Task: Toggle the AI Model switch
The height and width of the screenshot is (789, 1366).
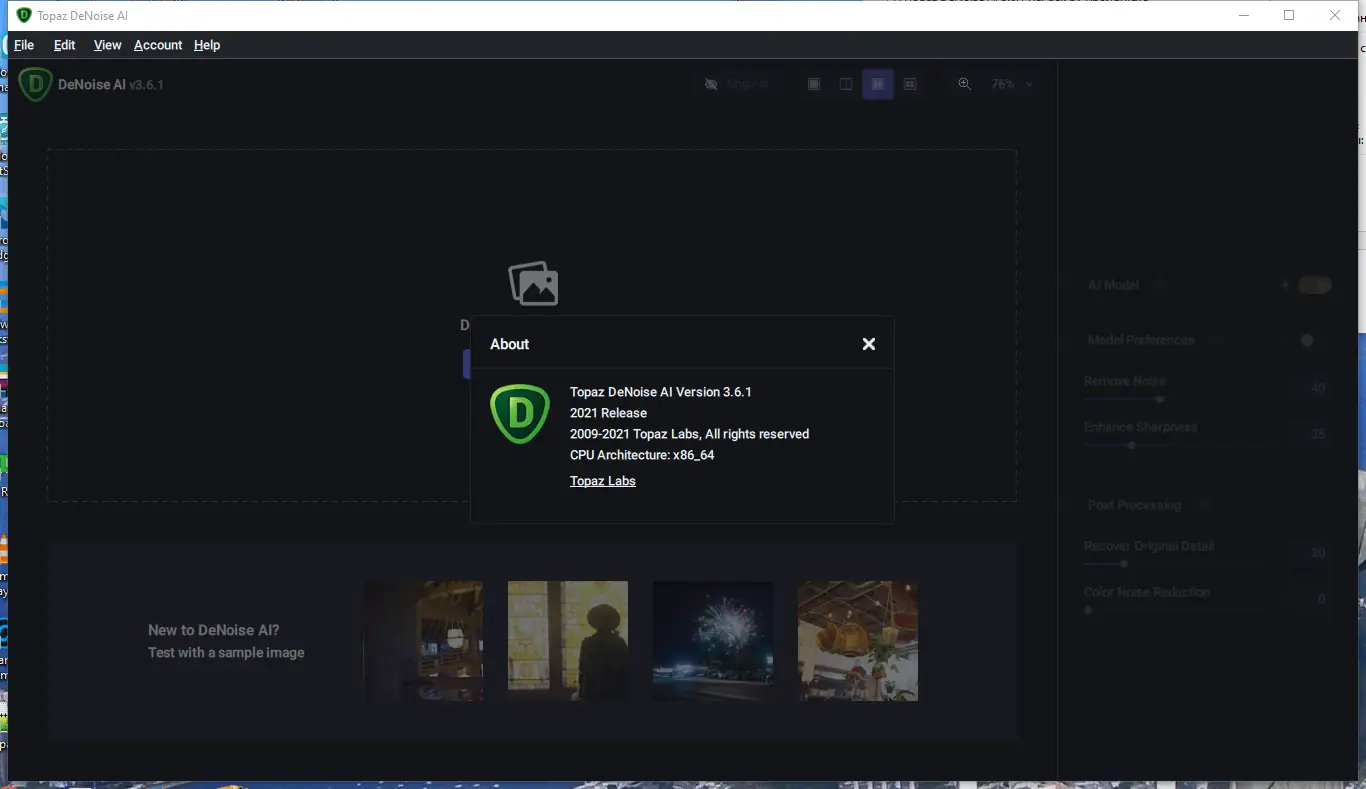Action: [1315, 285]
